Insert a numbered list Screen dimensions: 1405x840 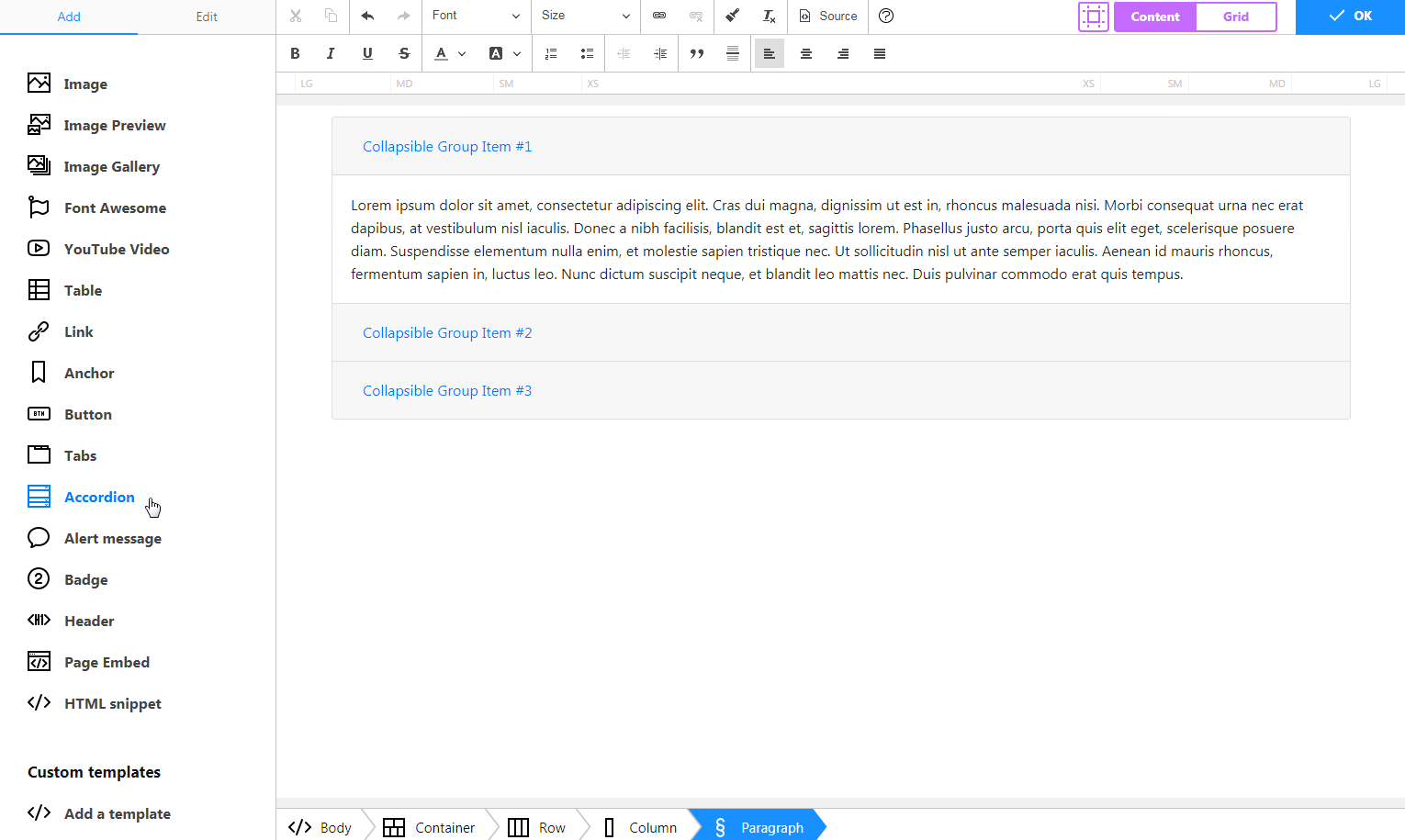tap(551, 53)
